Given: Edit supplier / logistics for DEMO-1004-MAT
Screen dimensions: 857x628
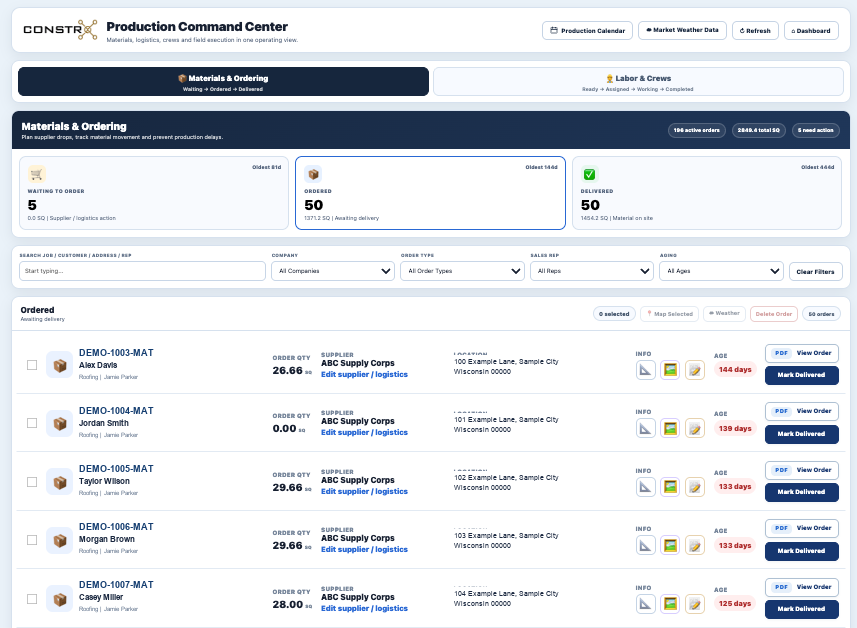Looking at the screenshot, I should (x=364, y=432).
